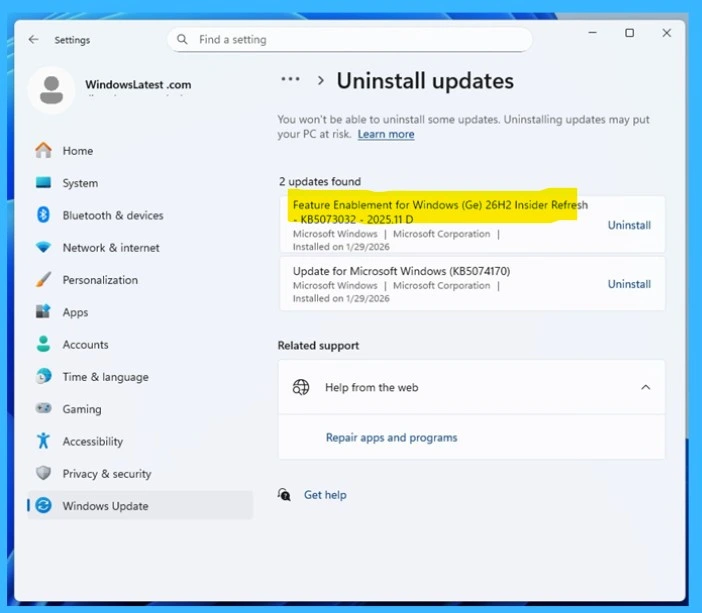Close the Settings window

667,33
